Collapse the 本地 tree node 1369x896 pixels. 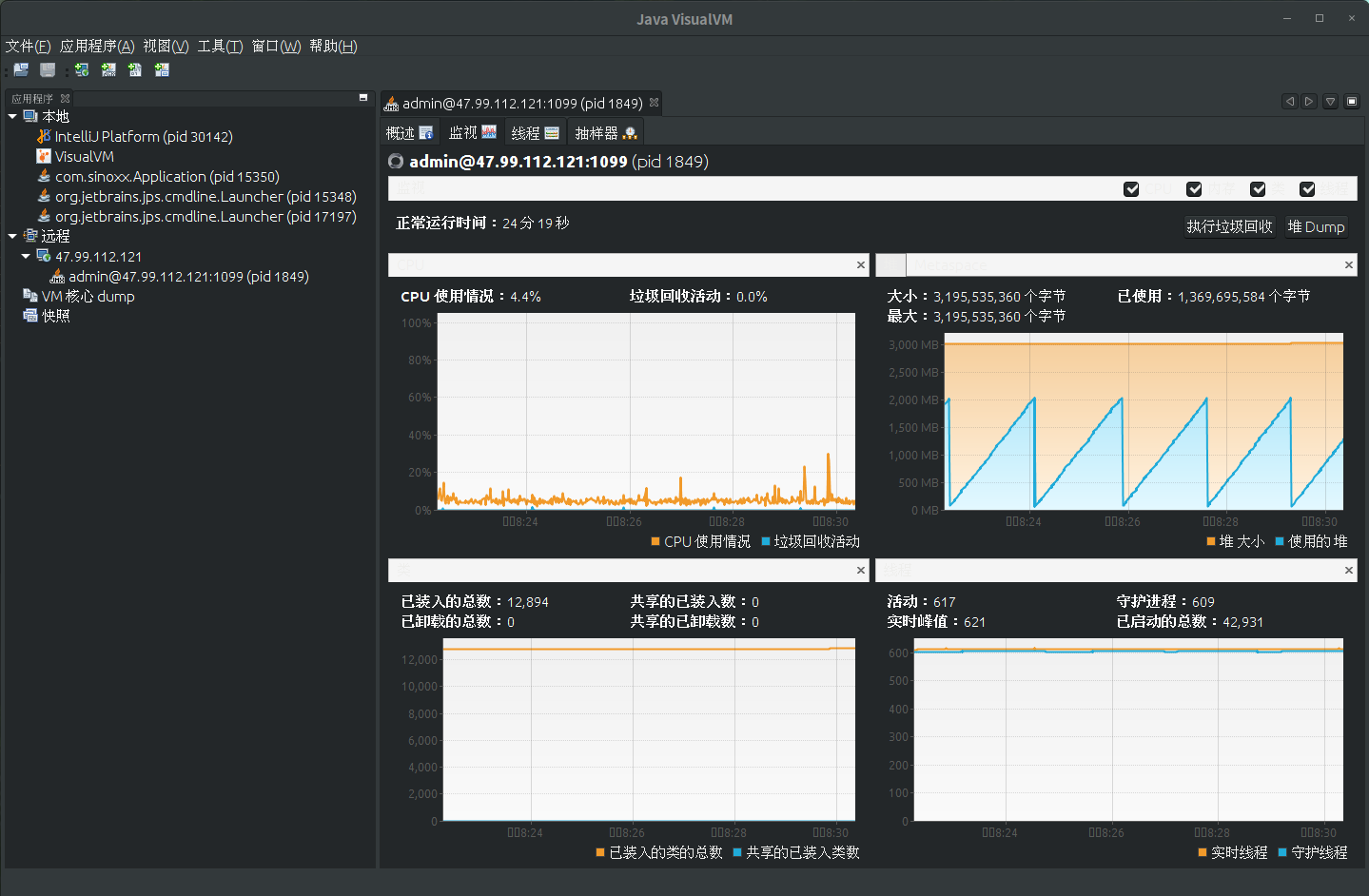(12, 116)
